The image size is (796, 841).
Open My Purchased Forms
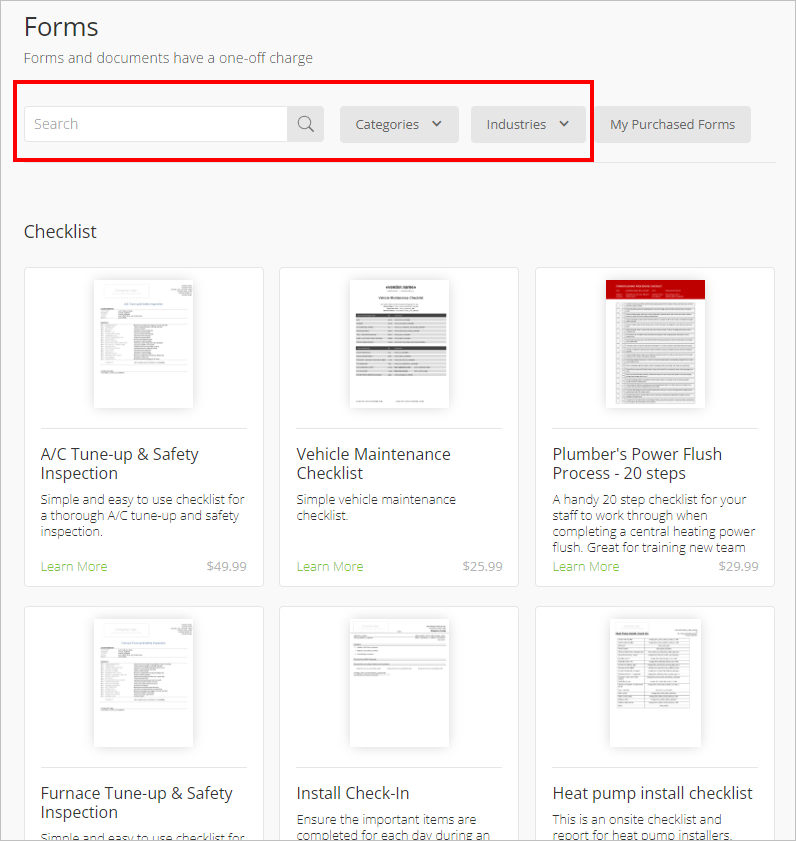[x=672, y=124]
